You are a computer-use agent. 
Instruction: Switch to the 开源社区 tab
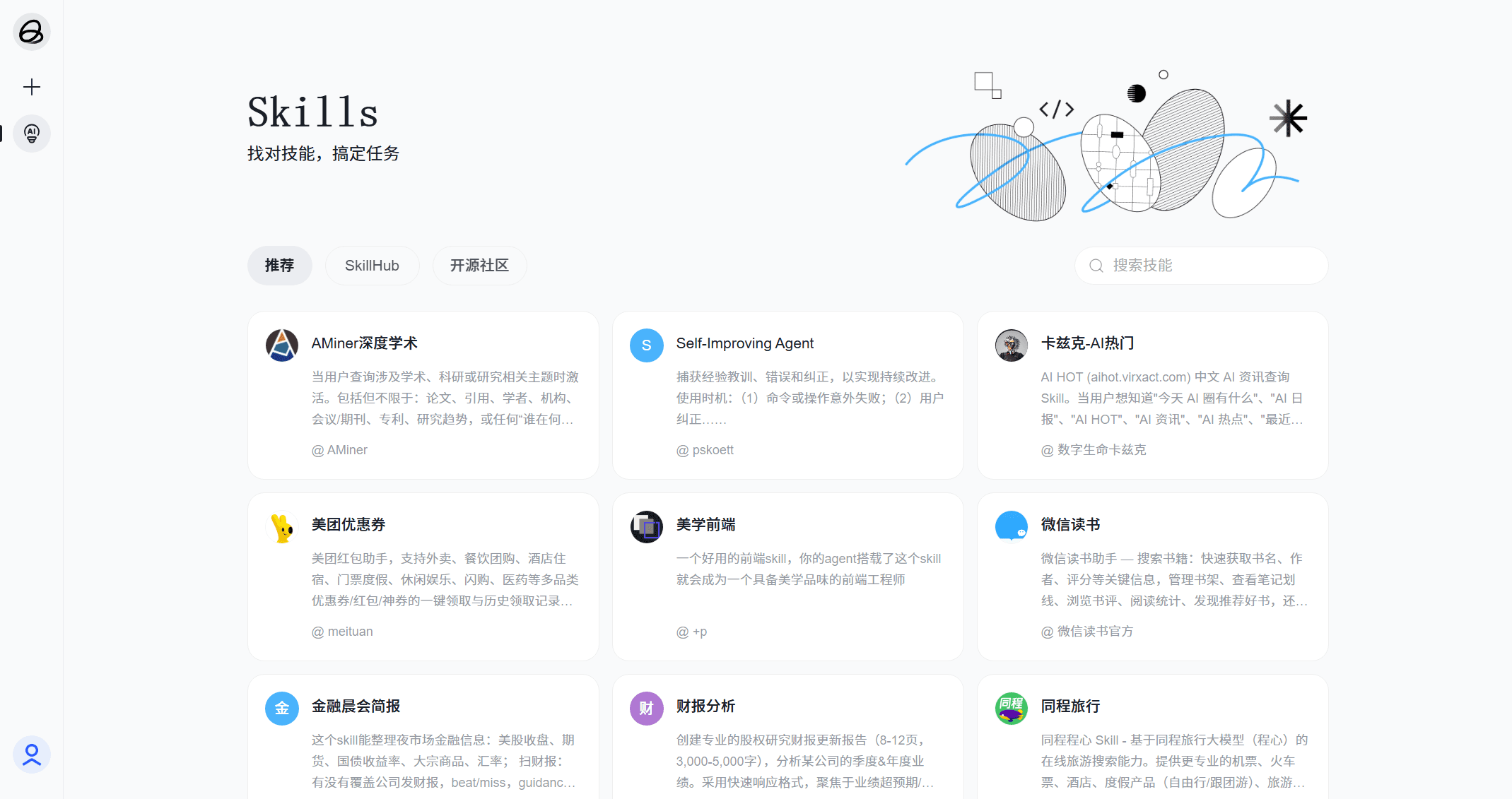point(480,266)
